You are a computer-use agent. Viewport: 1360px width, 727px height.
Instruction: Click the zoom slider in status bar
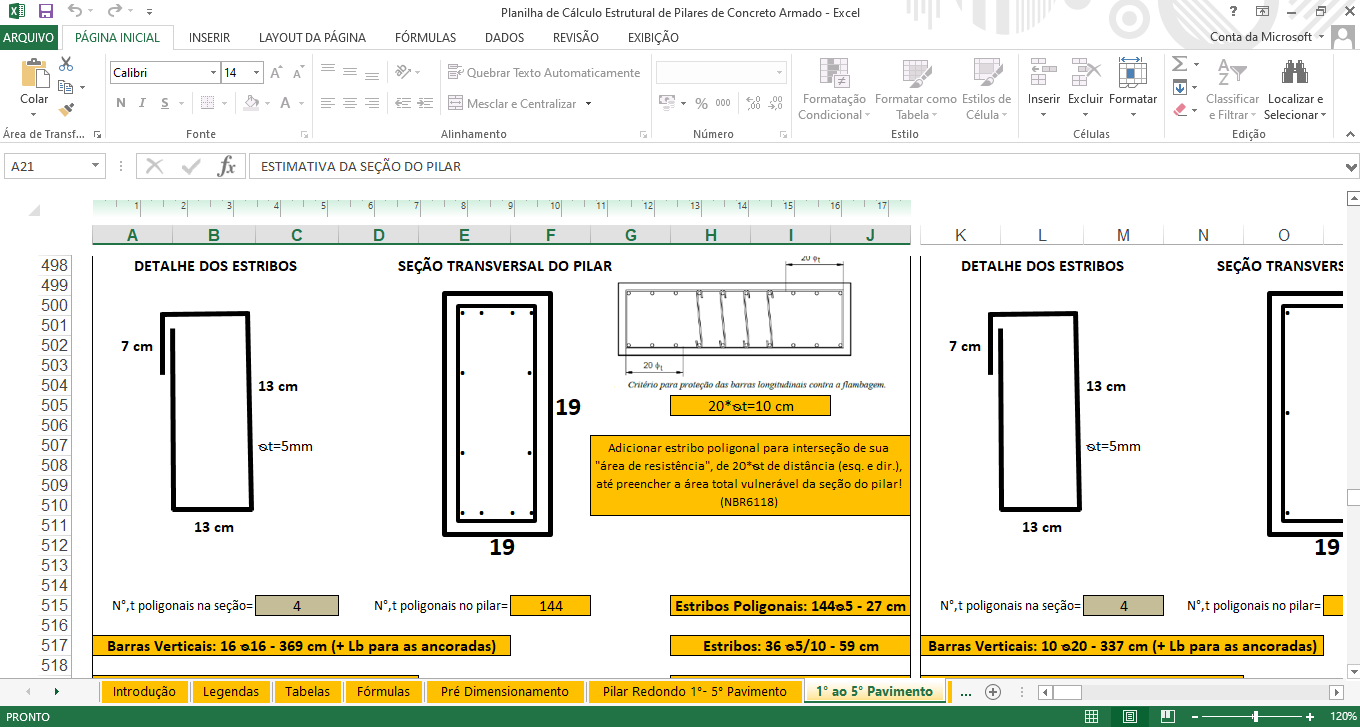tap(1256, 716)
